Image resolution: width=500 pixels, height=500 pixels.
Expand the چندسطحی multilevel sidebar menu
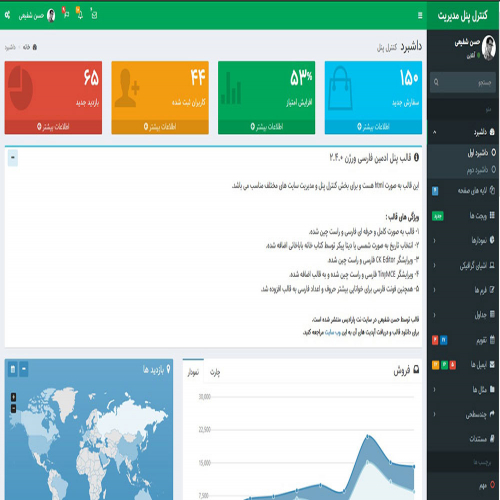464,414
